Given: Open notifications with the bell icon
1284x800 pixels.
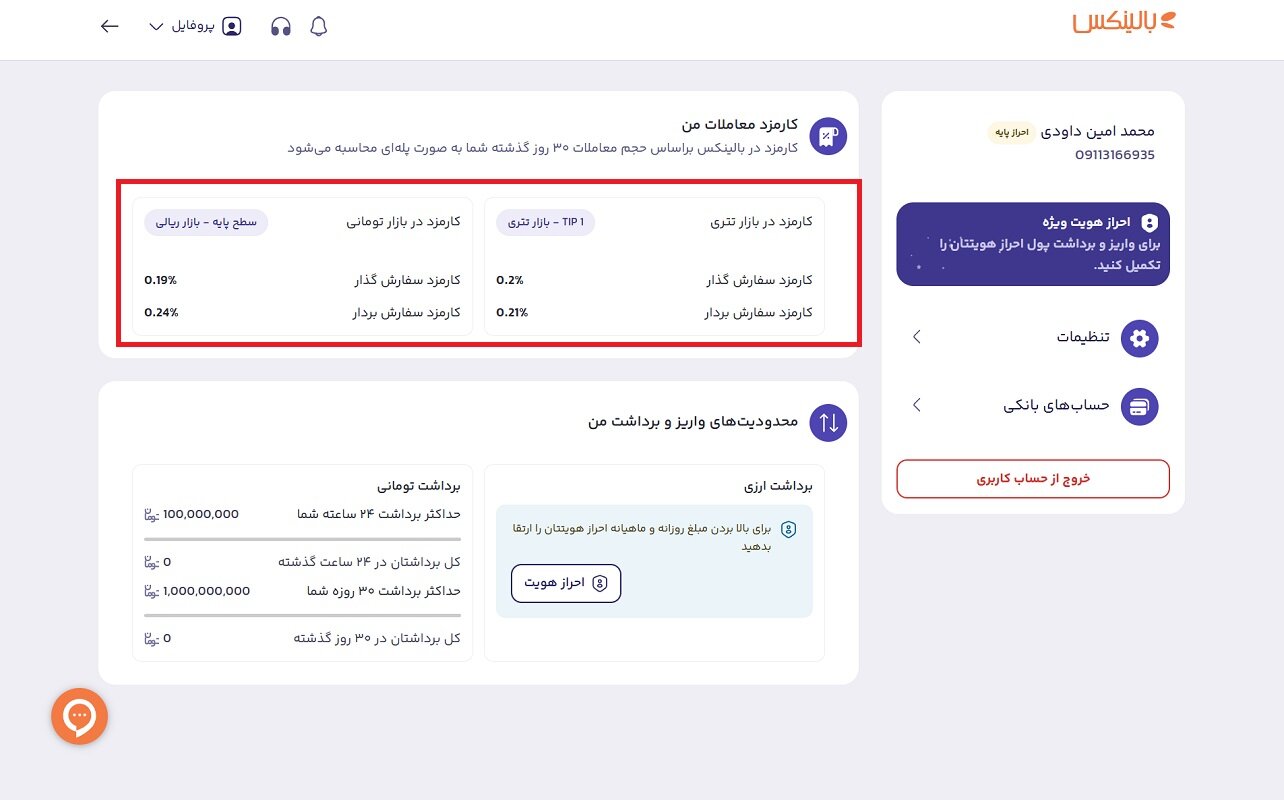Looking at the screenshot, I should tap(318, 26).
